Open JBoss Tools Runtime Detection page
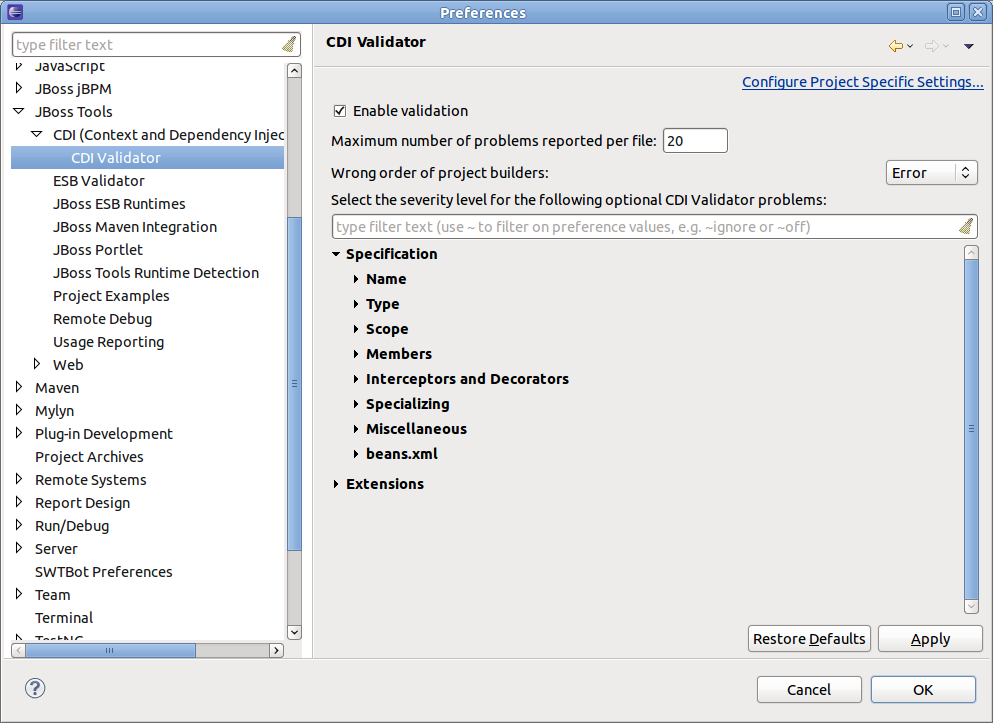 156,273
